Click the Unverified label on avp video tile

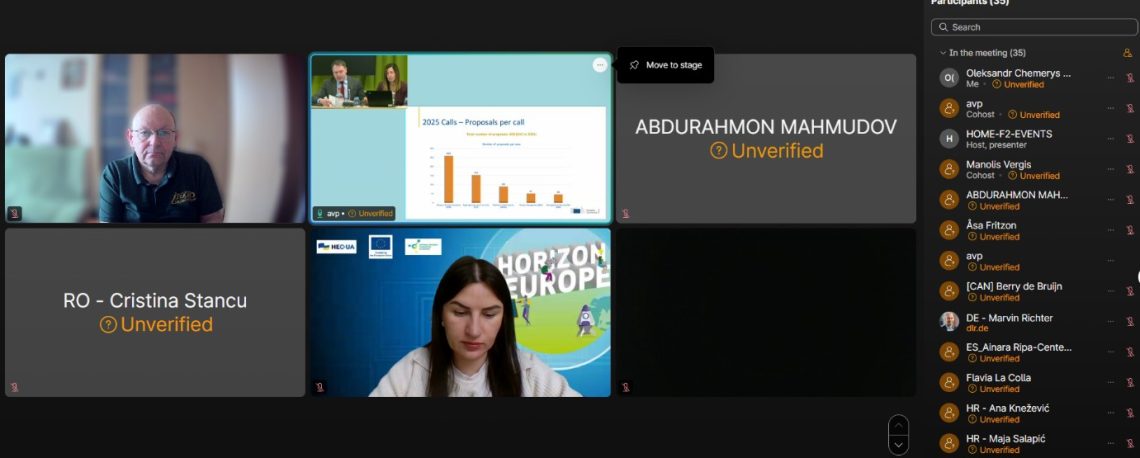click(x=375, y=213)
